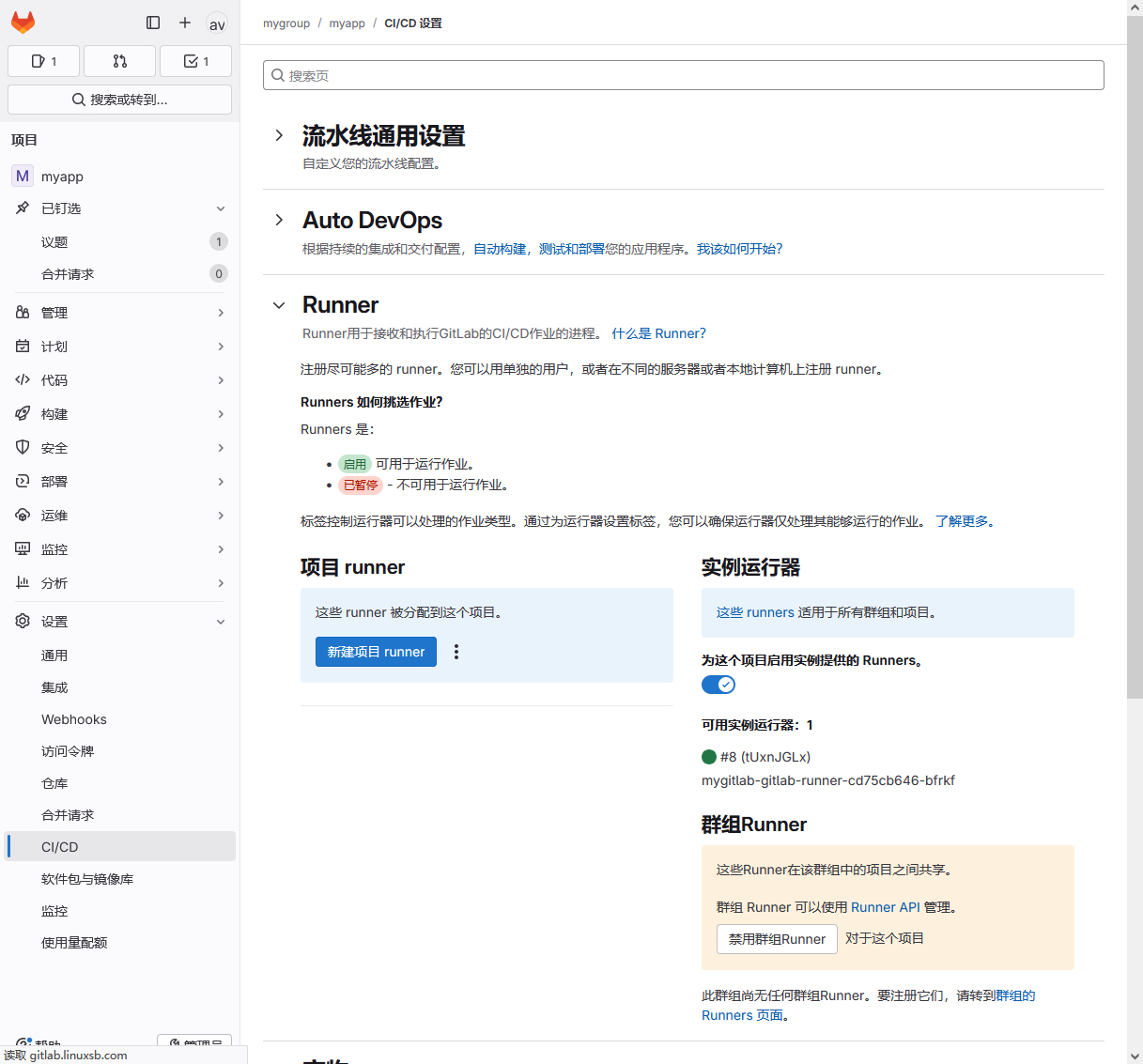Screen dimensions: 1143x1064
Task: Open assigned issues counter button
Action: pyautogui.click(x=43, y=61)
